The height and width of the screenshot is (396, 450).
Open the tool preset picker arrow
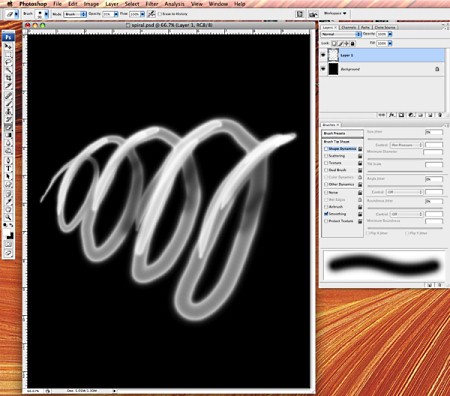16,14
